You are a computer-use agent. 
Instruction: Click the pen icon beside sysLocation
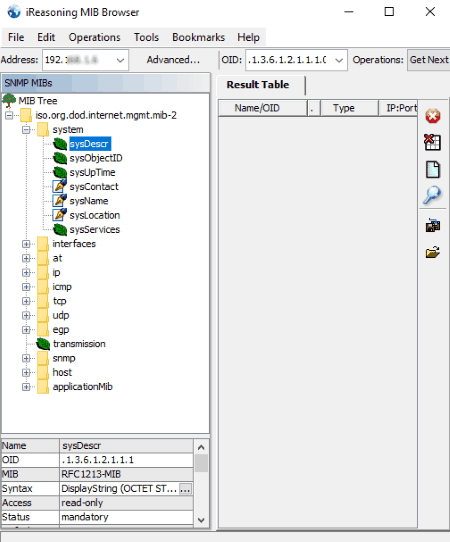click(59, 215)
